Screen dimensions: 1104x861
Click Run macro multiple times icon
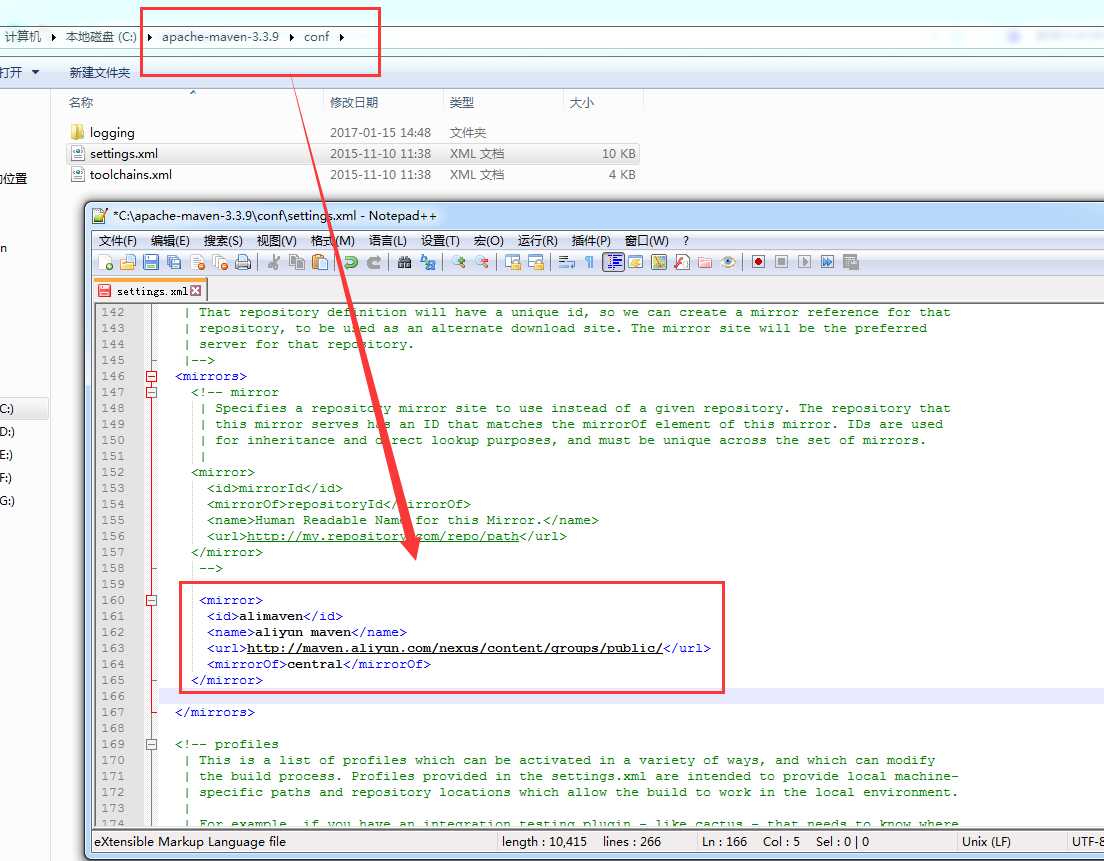coord(827,263)
